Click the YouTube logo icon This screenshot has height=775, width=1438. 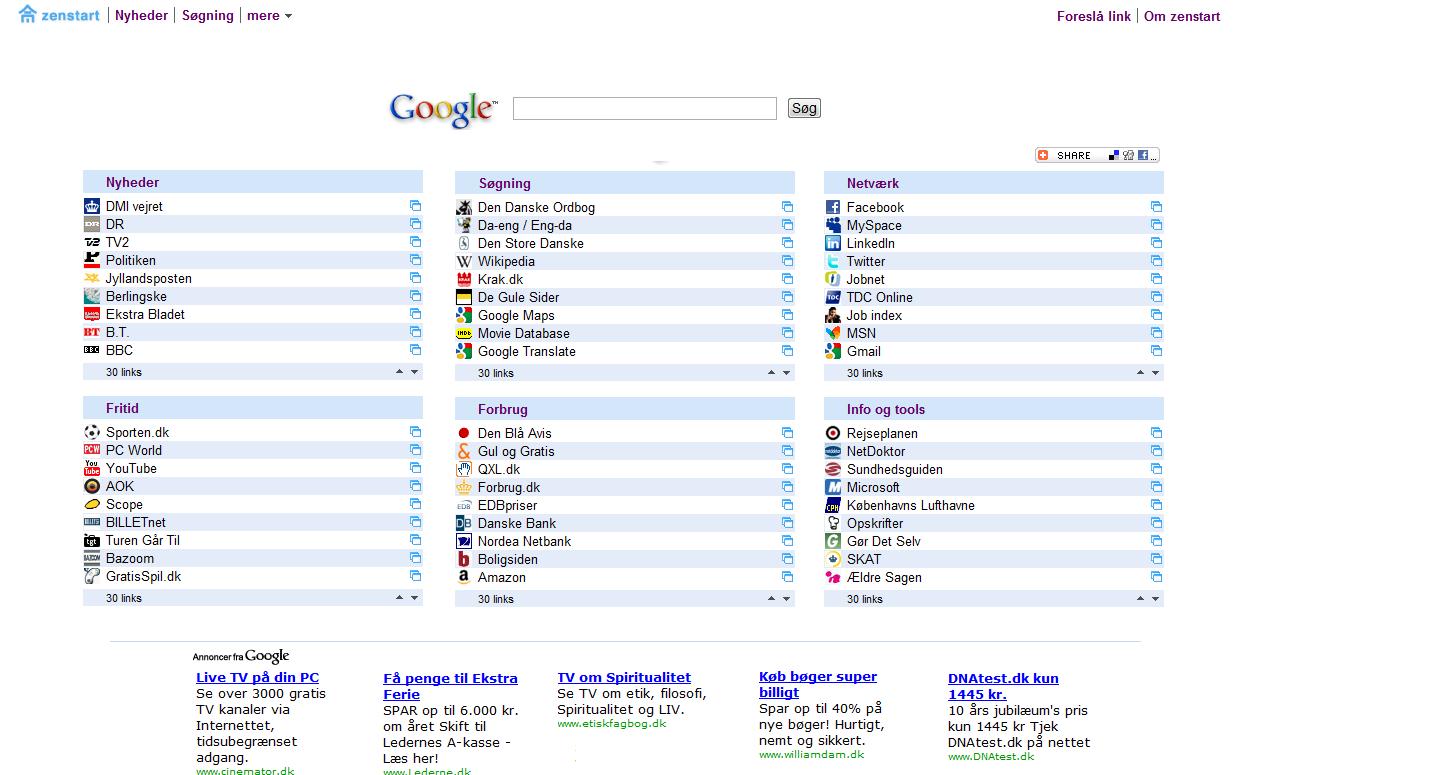coord(92,468)
